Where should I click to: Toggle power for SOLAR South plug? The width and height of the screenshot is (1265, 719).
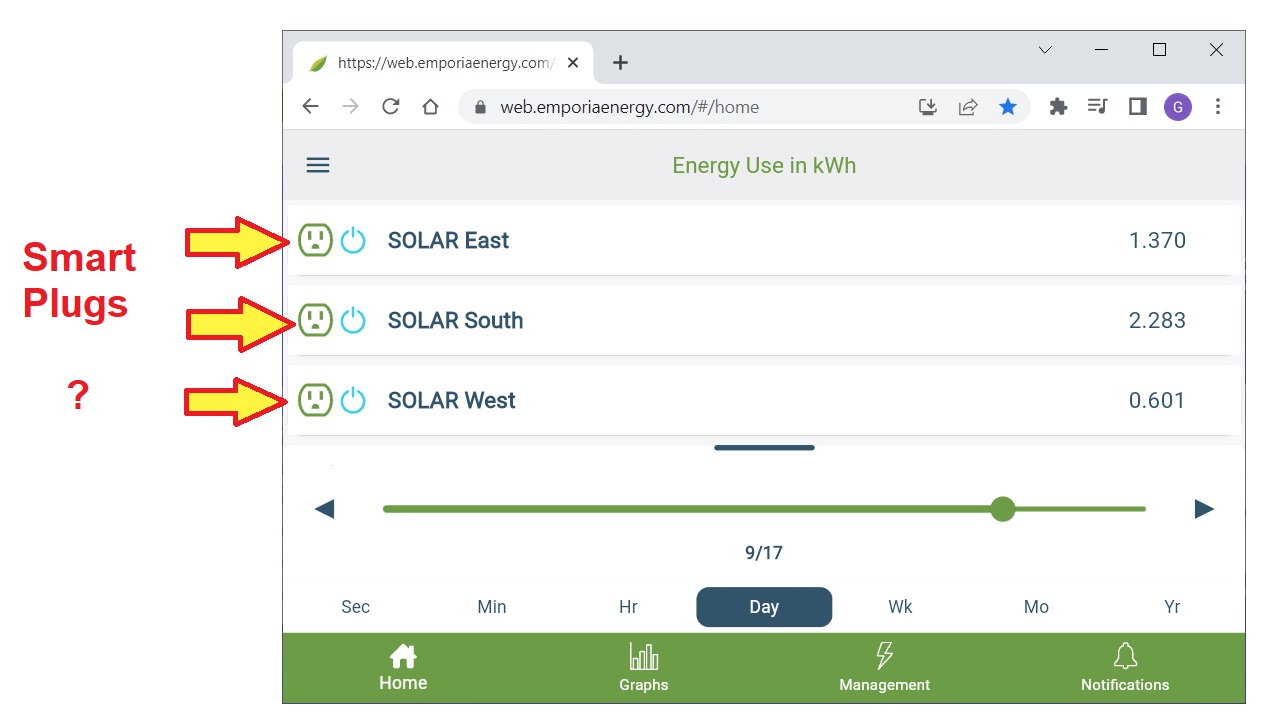[353, 320]
